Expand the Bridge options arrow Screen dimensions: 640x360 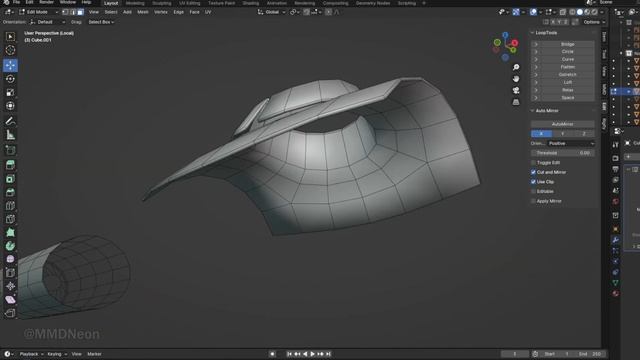(536, 44)
